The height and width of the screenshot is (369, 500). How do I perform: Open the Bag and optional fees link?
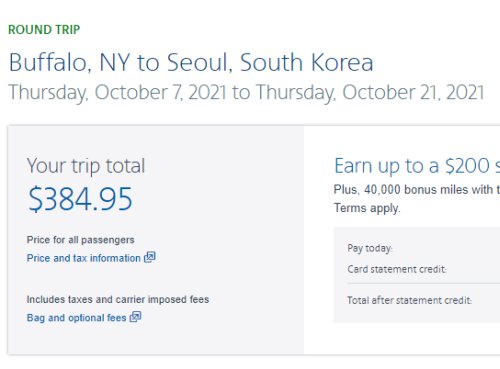coord(77,318)
